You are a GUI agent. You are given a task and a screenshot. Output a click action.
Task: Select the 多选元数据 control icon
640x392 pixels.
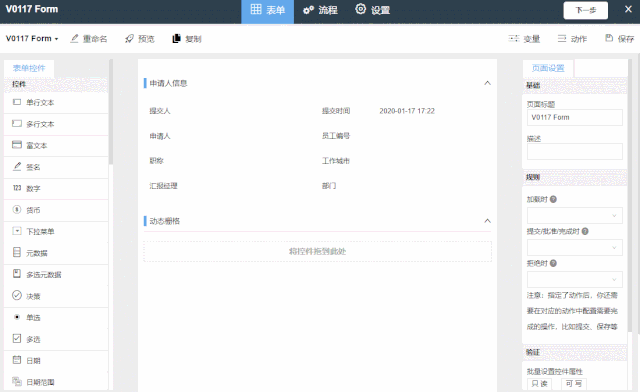(x=17, y=274)
